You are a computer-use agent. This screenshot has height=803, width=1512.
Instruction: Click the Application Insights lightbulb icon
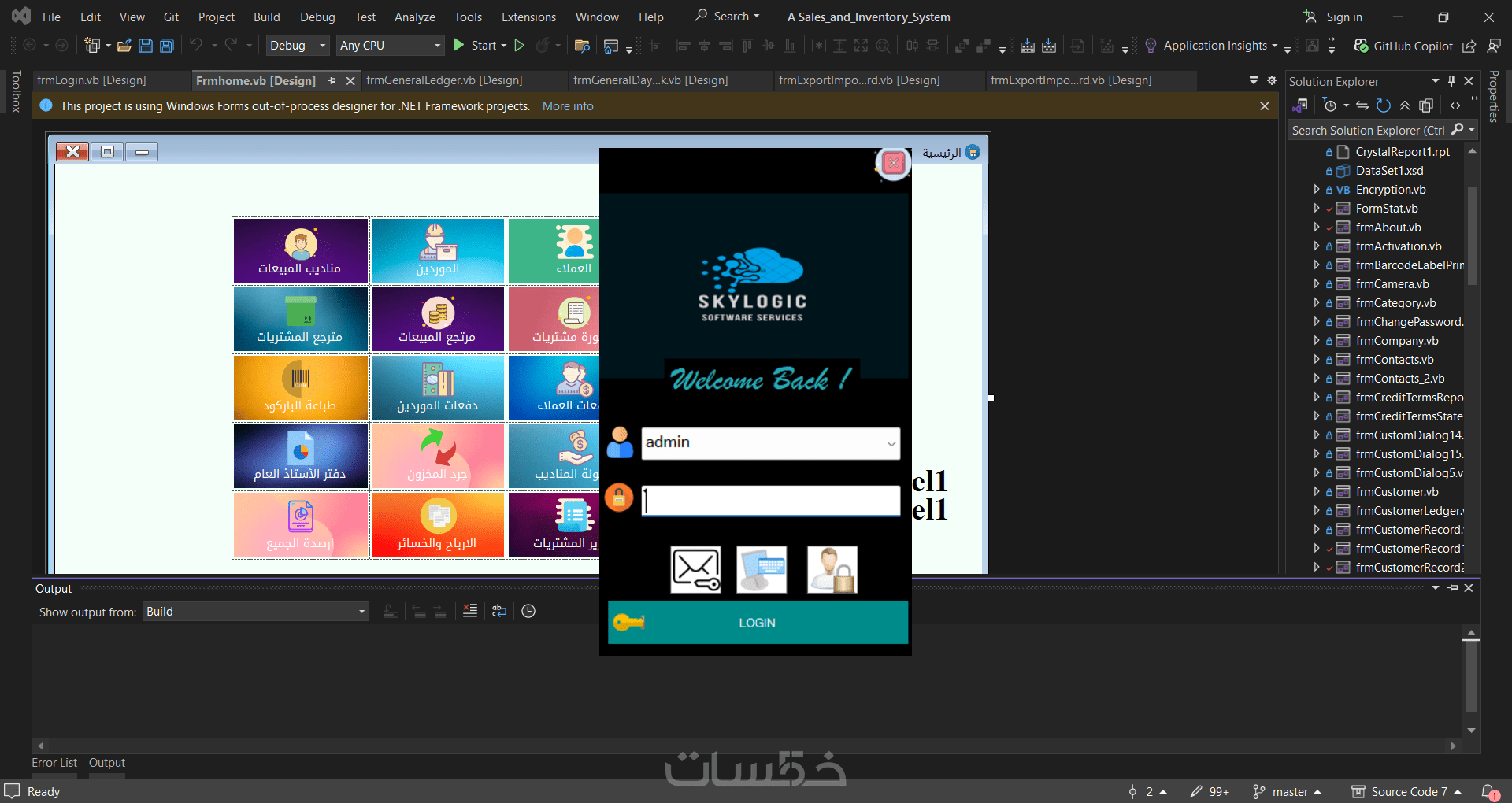coord(1151,46)
